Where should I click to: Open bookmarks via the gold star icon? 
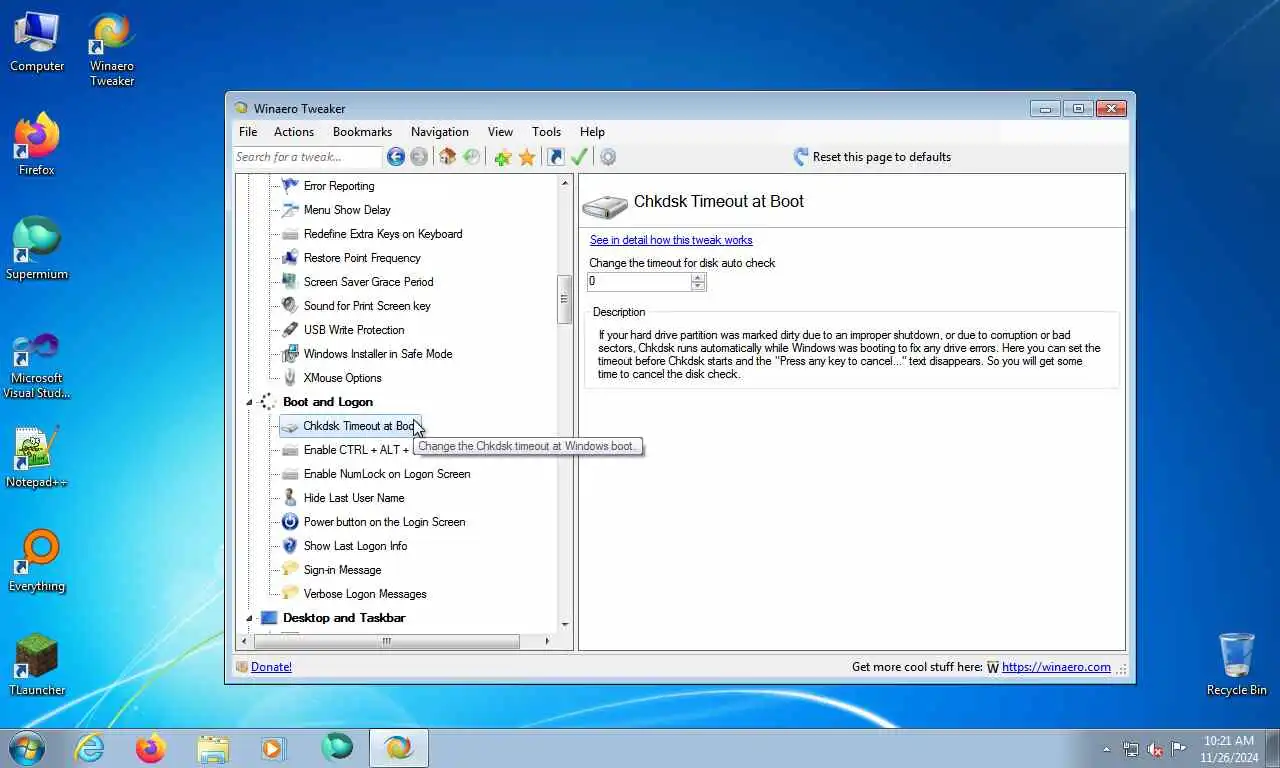tap(526, 157)
